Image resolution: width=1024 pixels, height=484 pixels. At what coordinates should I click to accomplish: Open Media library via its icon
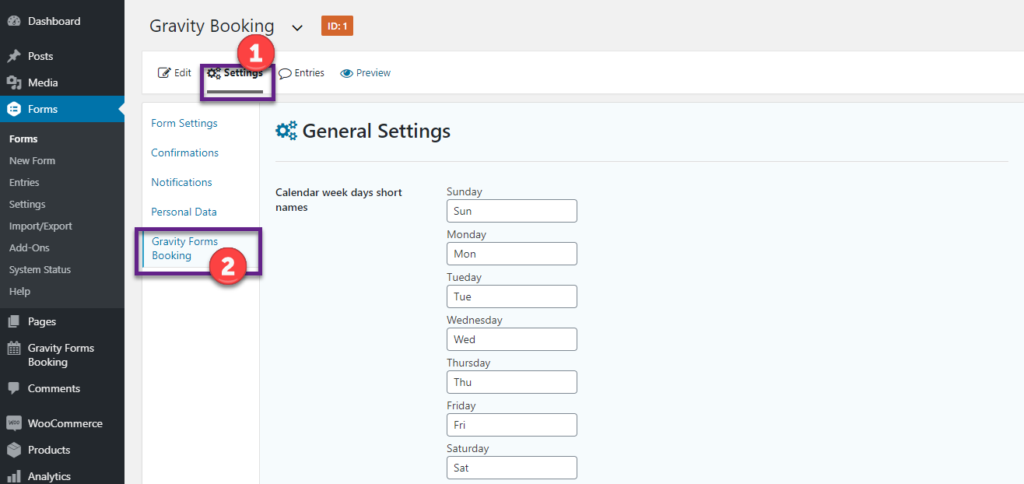(14, 83)
